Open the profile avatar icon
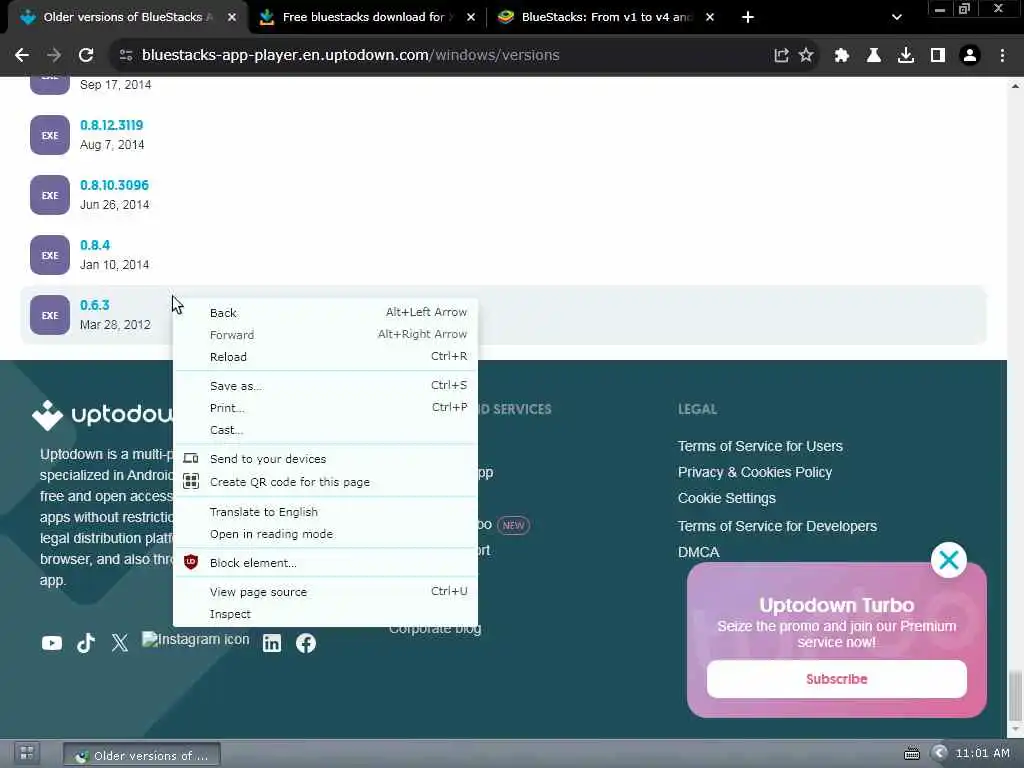 coord(970,56)
